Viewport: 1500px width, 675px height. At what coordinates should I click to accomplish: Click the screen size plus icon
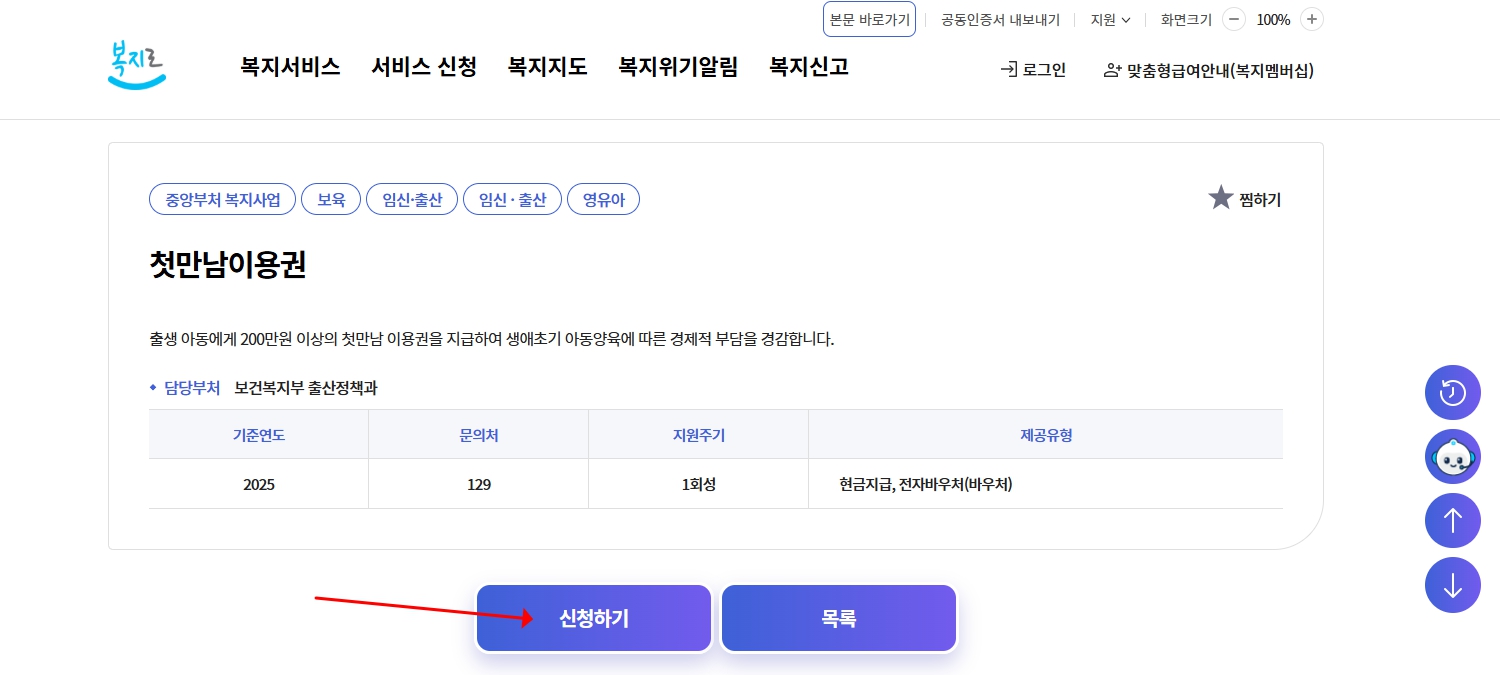(x=1311, y=19)
